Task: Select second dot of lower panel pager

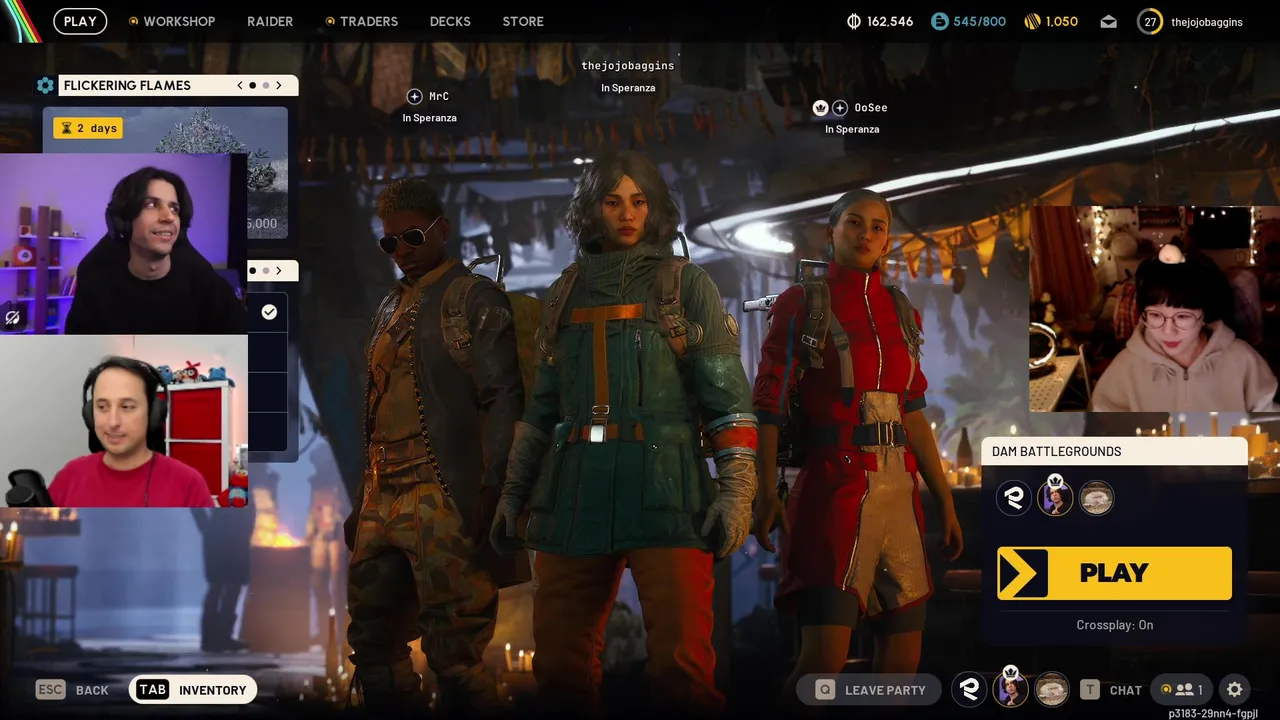Action: point(266,270)
